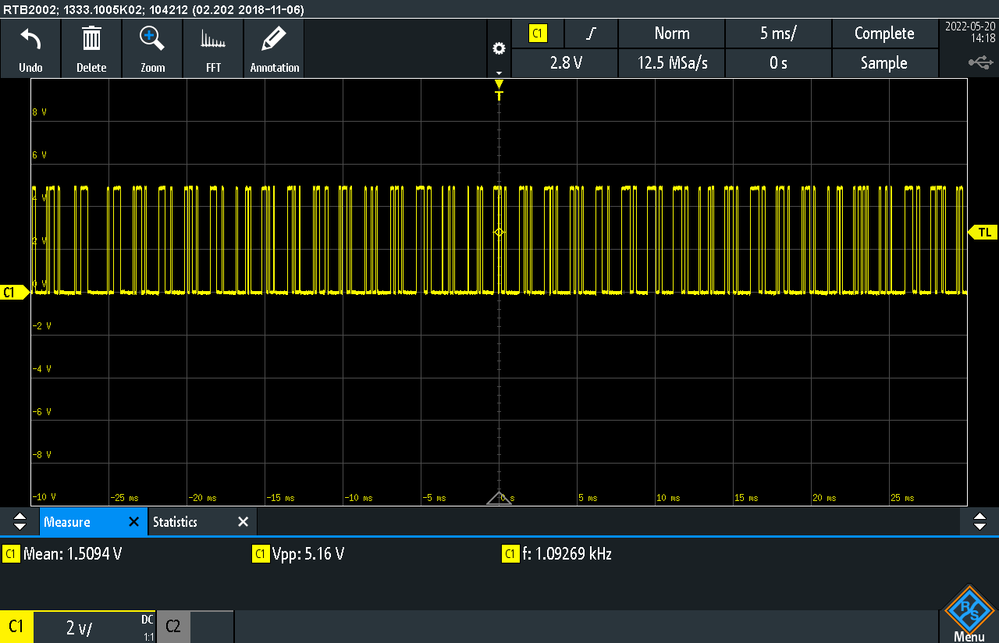Open the Sample acquisition mode

click(884, 63)
